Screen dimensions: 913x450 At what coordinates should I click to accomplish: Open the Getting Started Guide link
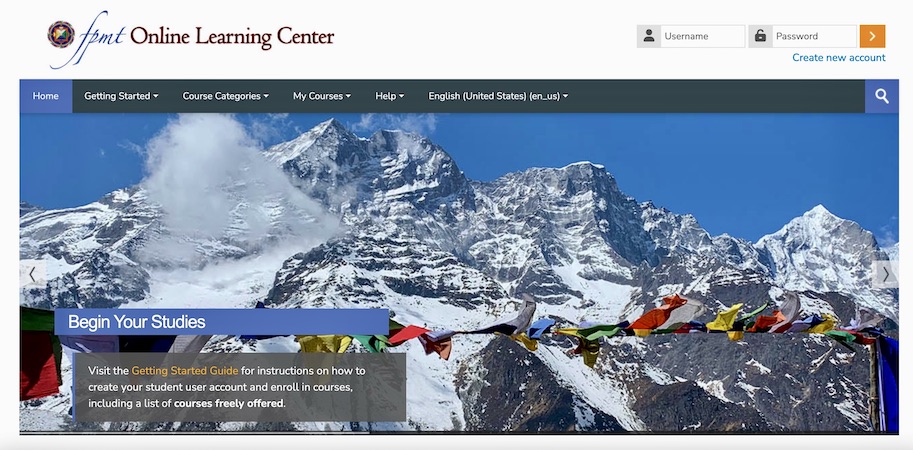pyautogui.click(x=185, y=370)
